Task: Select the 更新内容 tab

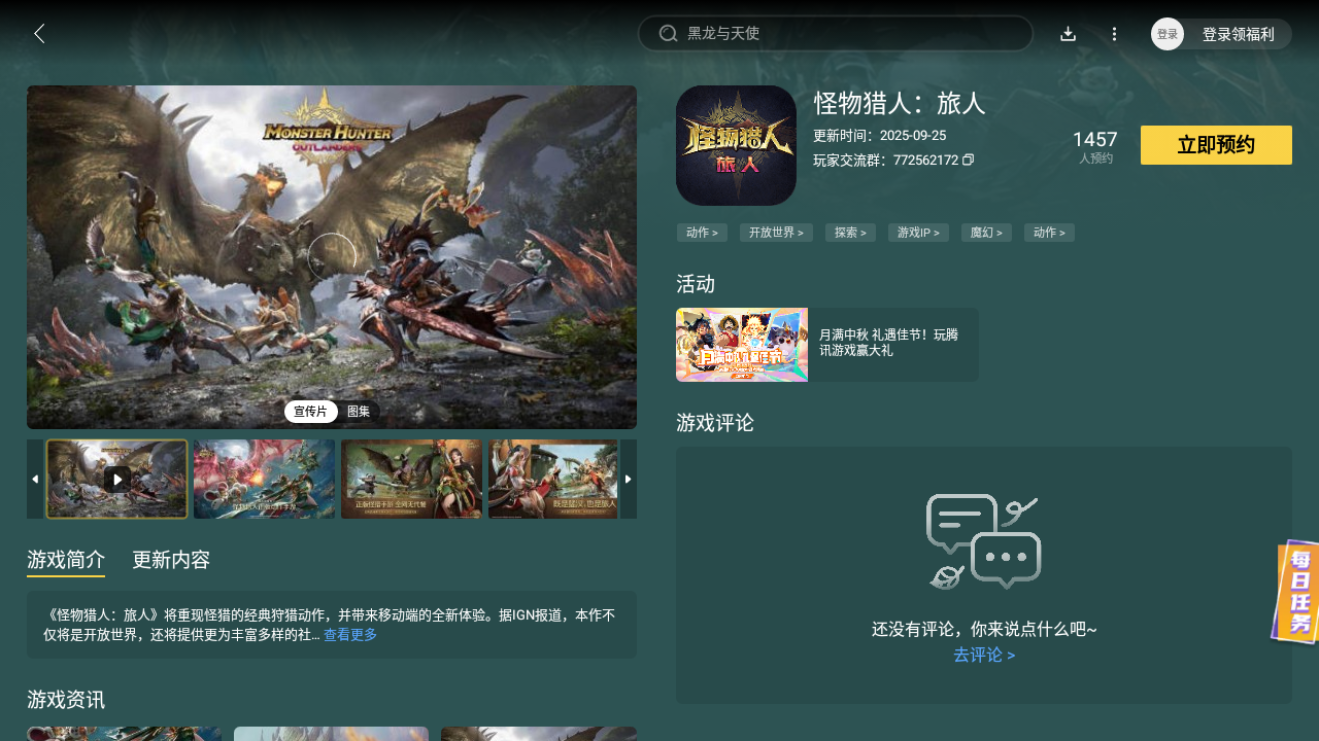Action: coord(171,560)
